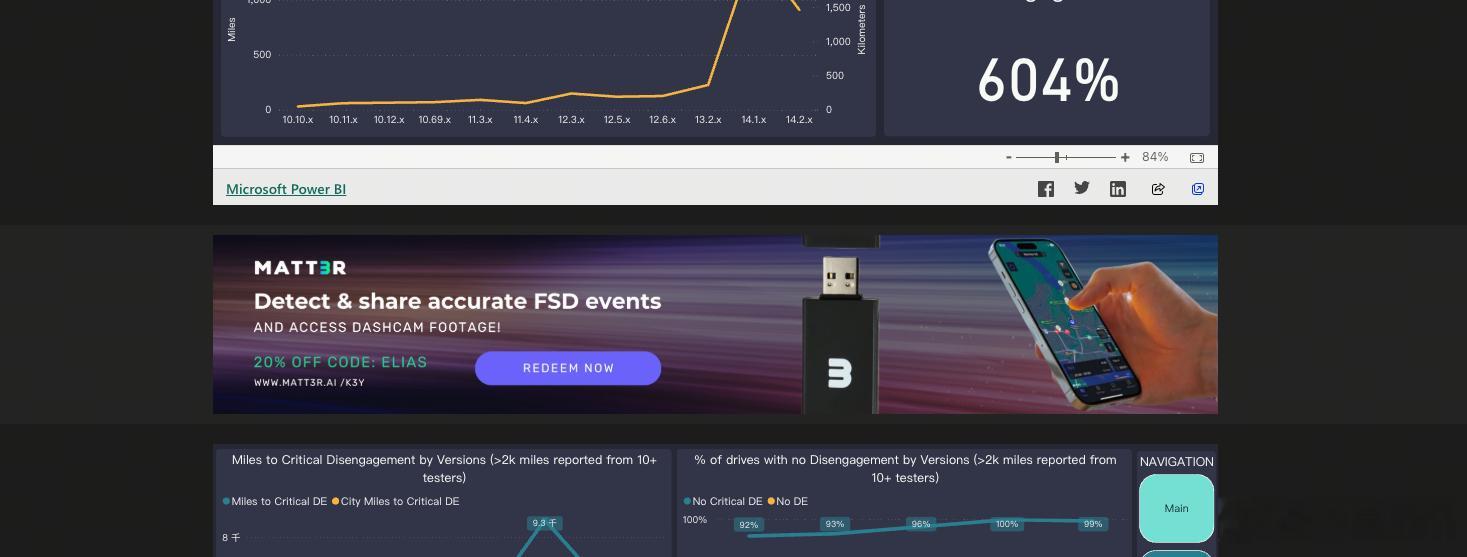
Task: Zoom in with the plus icon
Action: pos(1125,157)
